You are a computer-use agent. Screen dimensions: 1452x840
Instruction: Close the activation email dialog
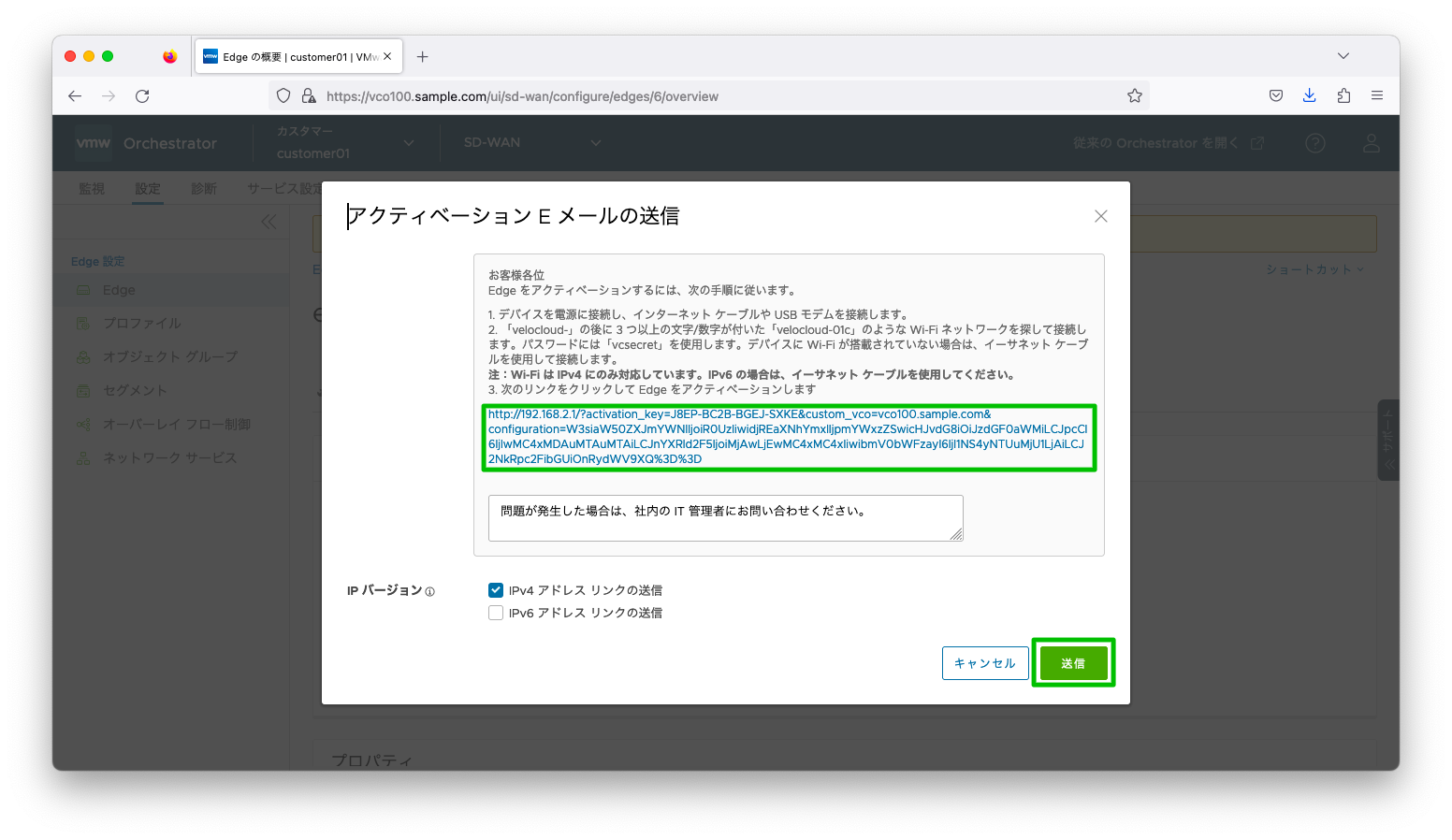pyautogui.click(x=1100, y=216)
